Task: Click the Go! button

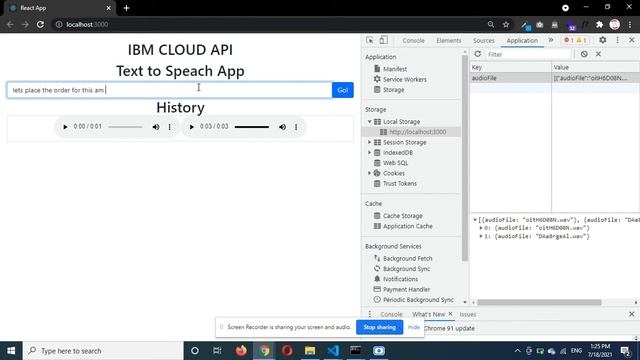Action: click(343, 90)
